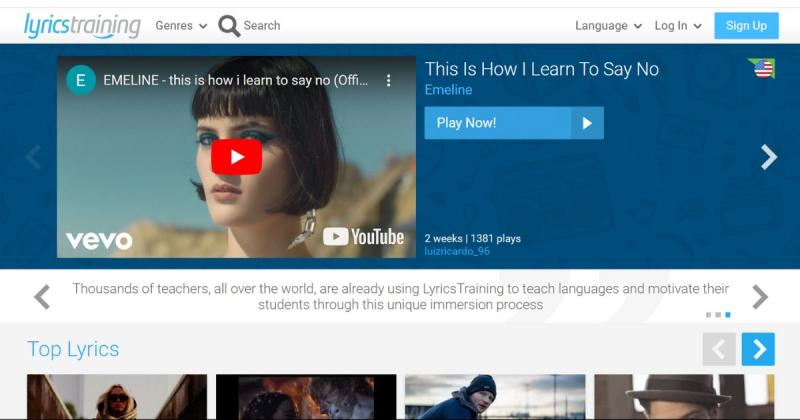Select the second message carousel dot

[718, 315]
